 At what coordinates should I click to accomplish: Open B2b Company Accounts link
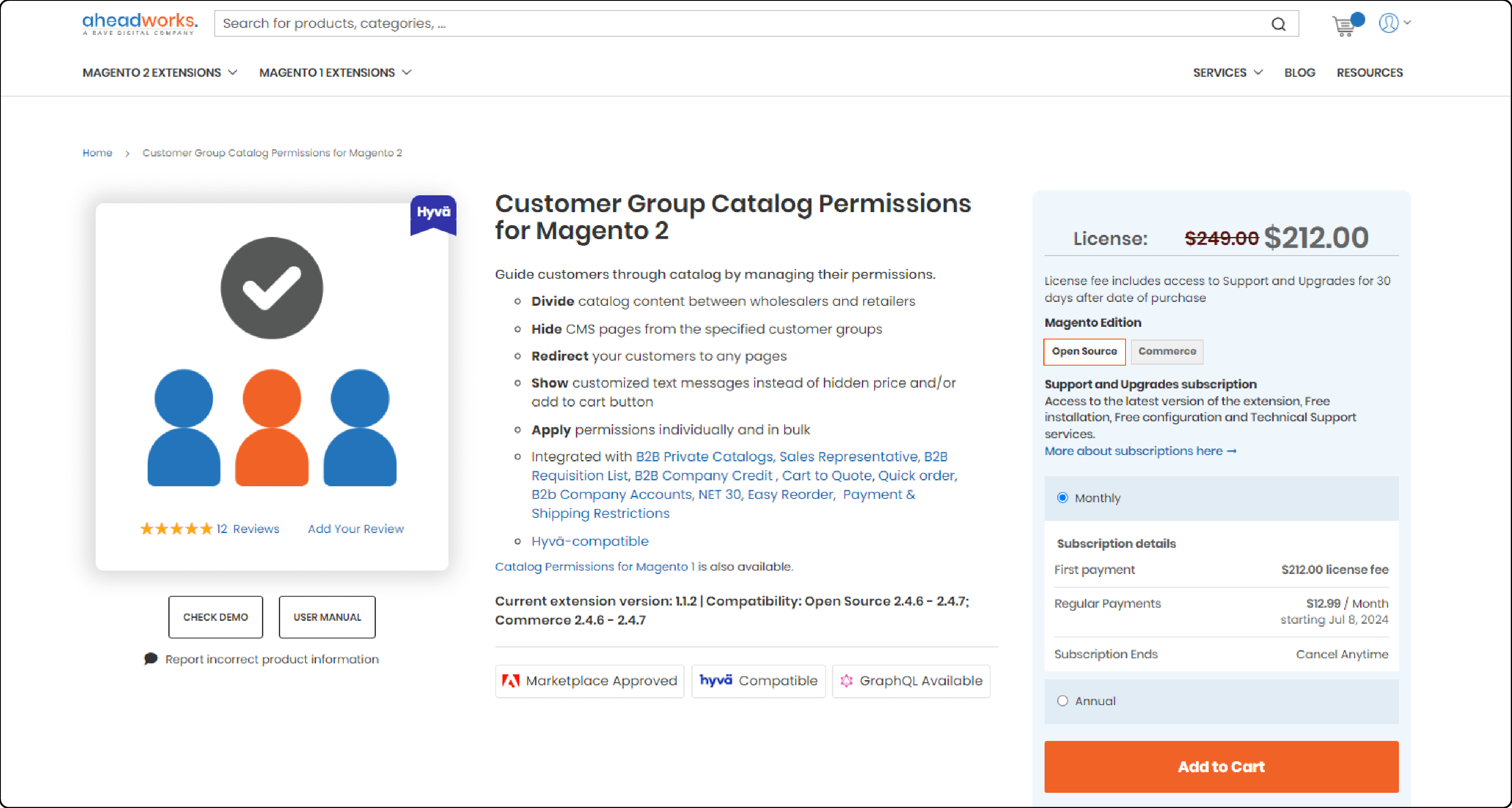611,494
